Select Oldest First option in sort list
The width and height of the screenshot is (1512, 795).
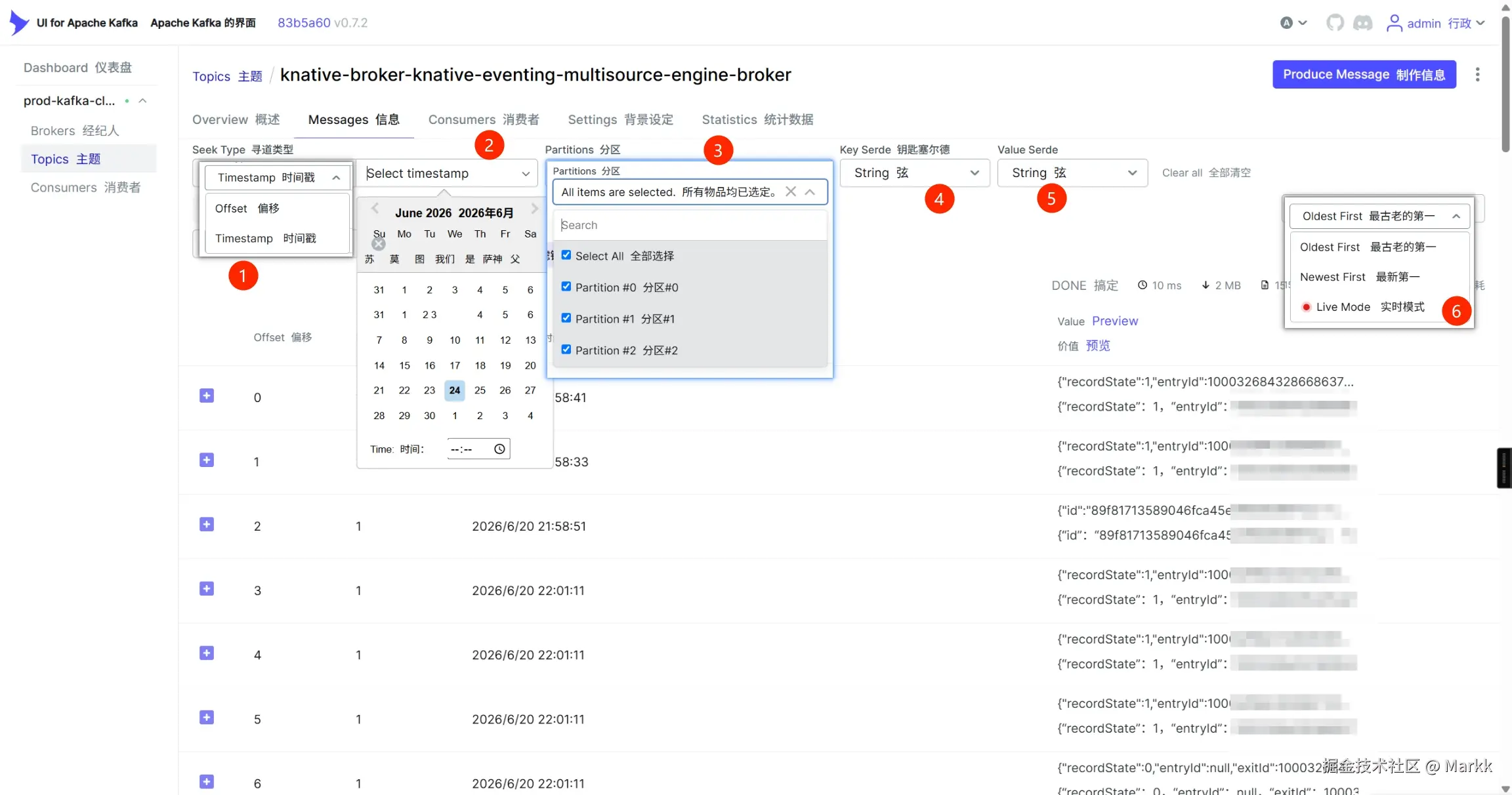[x=1379, y=247]
